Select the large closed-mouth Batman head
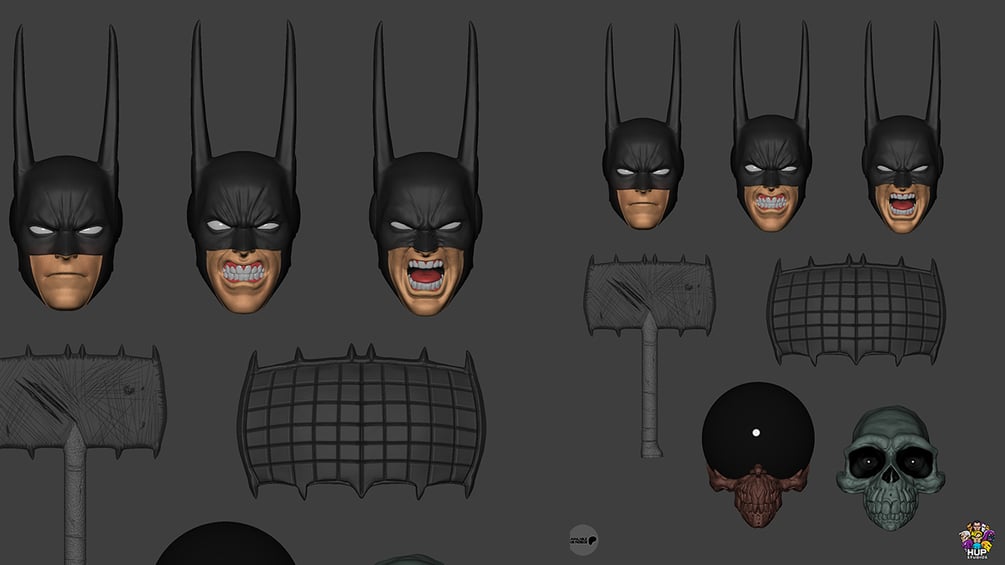 (65, 168)
